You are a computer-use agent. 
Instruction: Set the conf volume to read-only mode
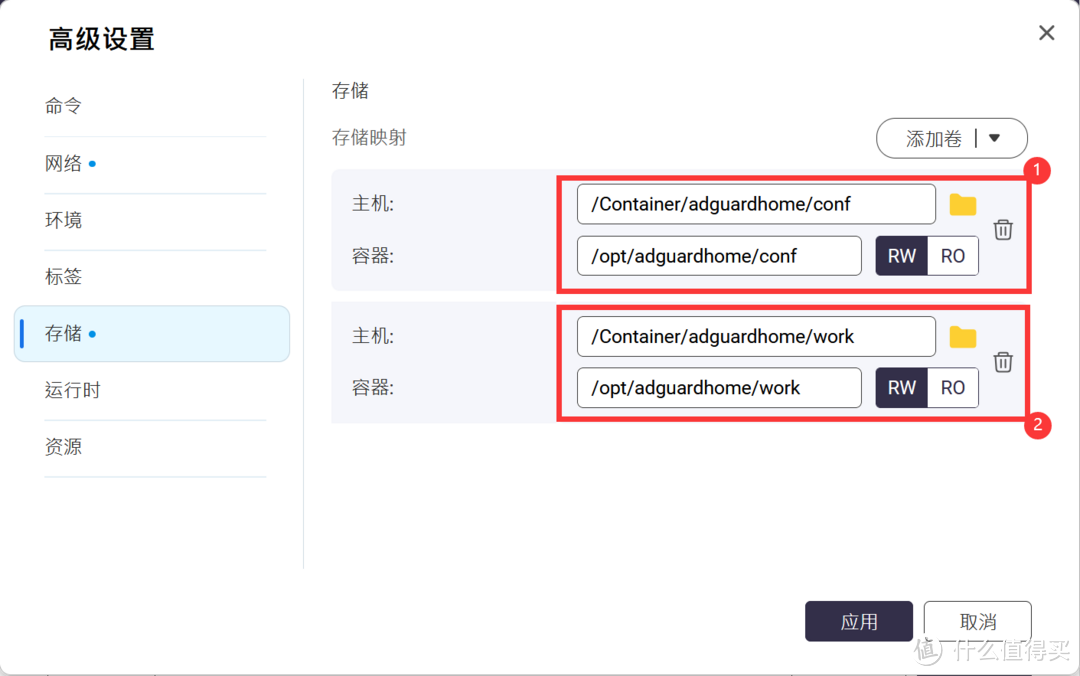pyautogui.click(x=952, y=255)
